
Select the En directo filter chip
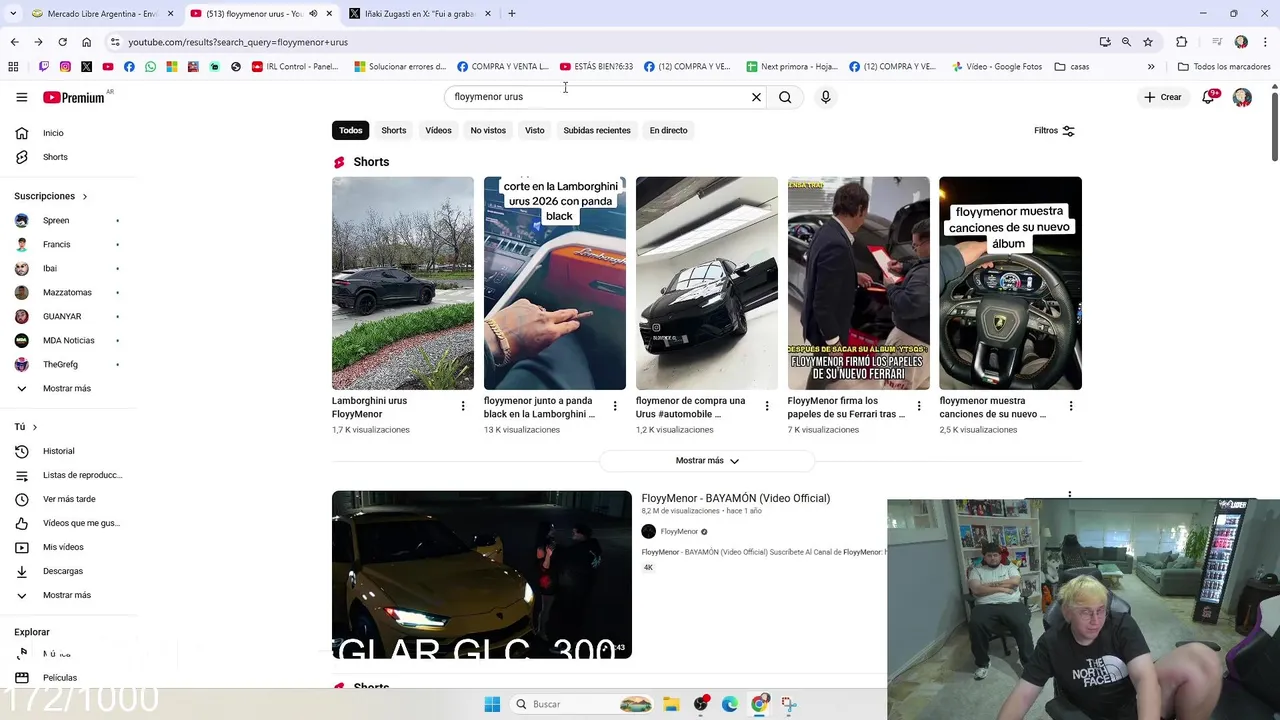coord(668,130)
